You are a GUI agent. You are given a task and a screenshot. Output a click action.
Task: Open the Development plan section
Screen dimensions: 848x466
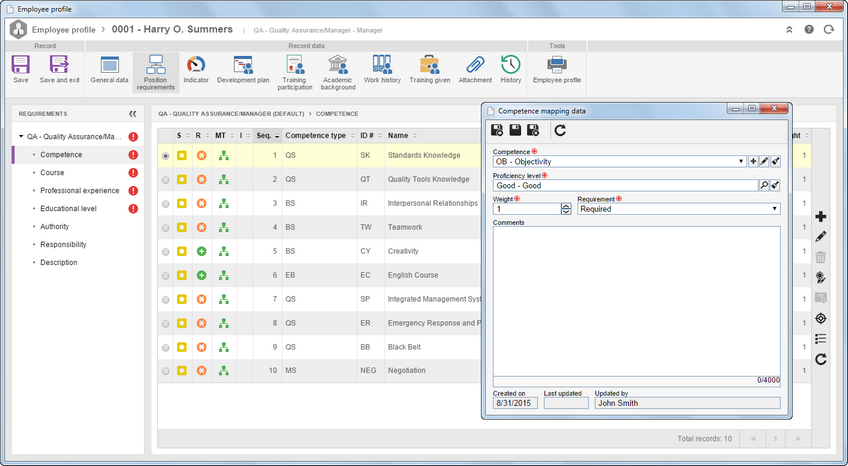[243, 69]
